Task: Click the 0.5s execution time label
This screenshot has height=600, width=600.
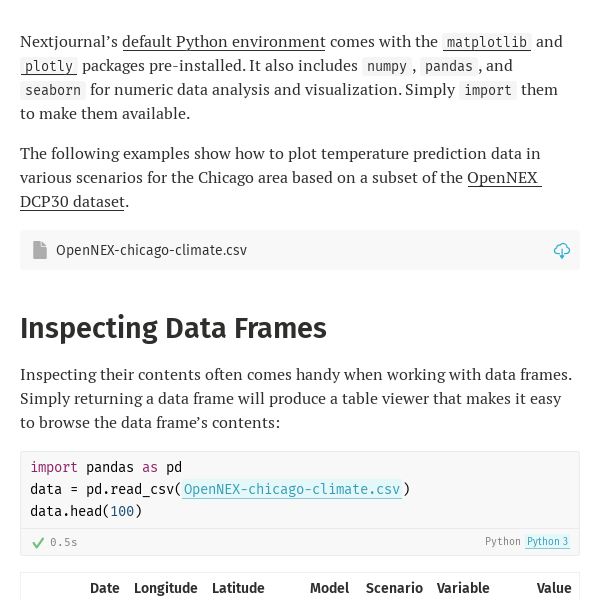Action: tap(64, 542)
